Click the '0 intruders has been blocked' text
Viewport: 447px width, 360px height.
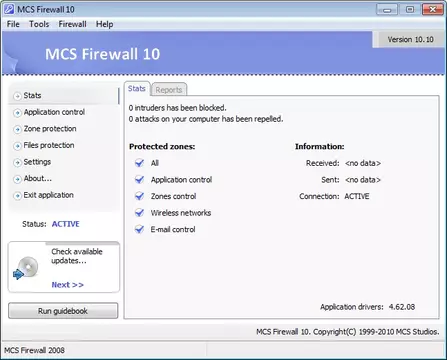pos(178,108)
